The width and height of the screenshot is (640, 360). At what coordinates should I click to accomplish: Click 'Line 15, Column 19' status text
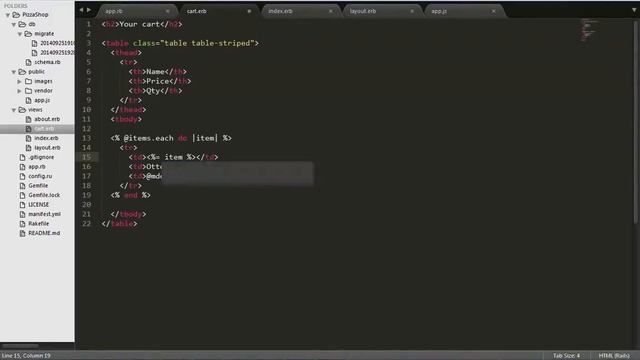click(26, 356)
